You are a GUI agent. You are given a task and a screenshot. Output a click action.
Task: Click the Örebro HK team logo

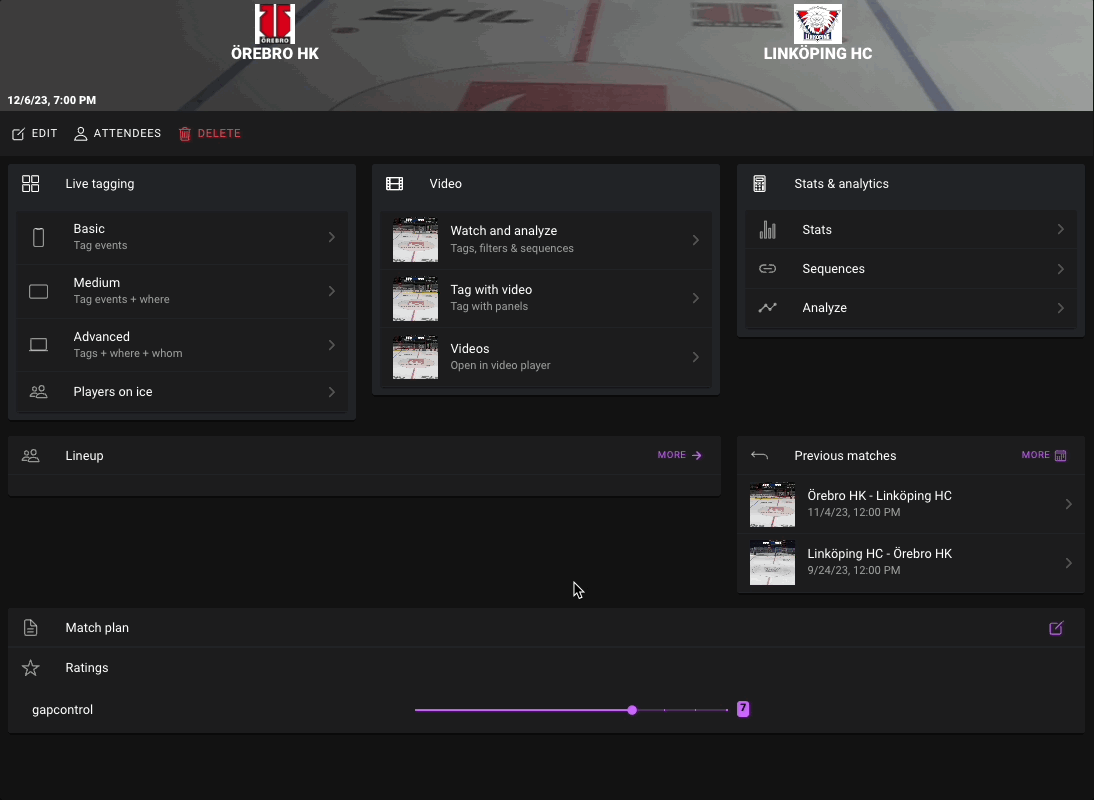coord(275,24)
